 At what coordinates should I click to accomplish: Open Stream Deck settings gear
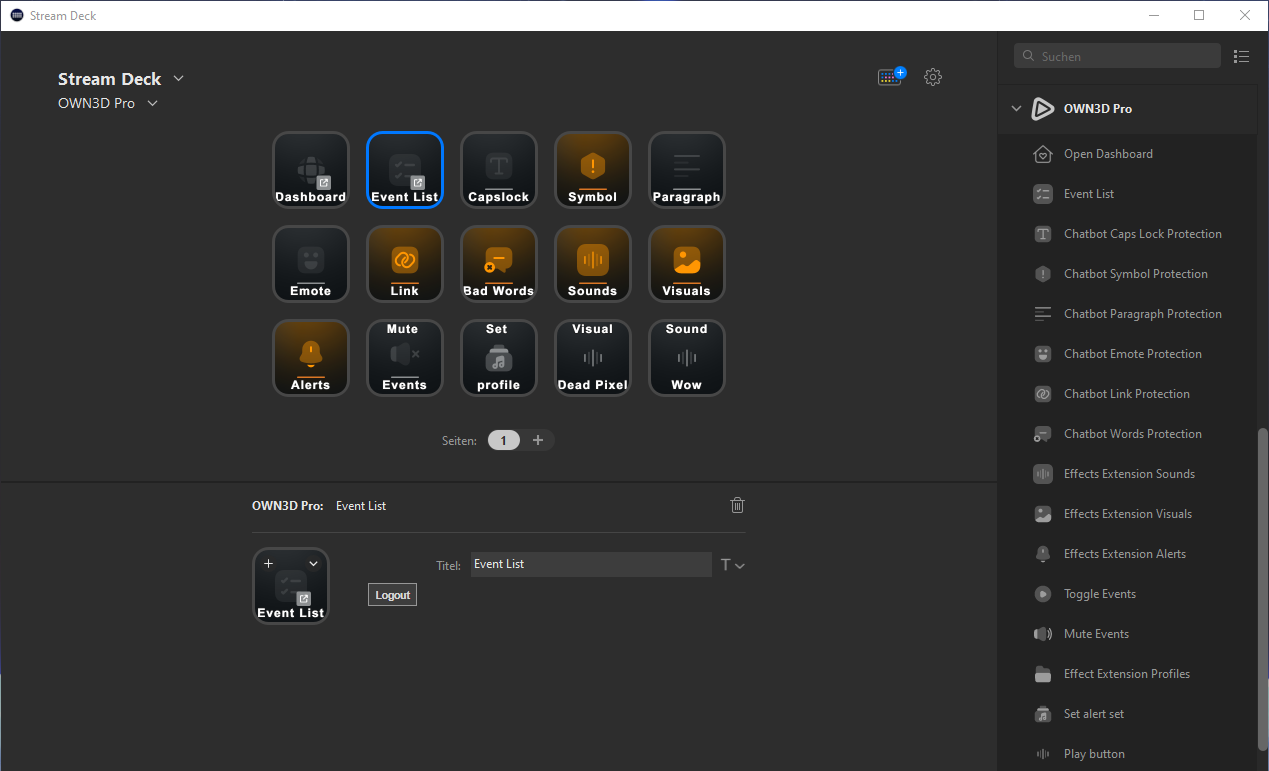pos(932,76)
